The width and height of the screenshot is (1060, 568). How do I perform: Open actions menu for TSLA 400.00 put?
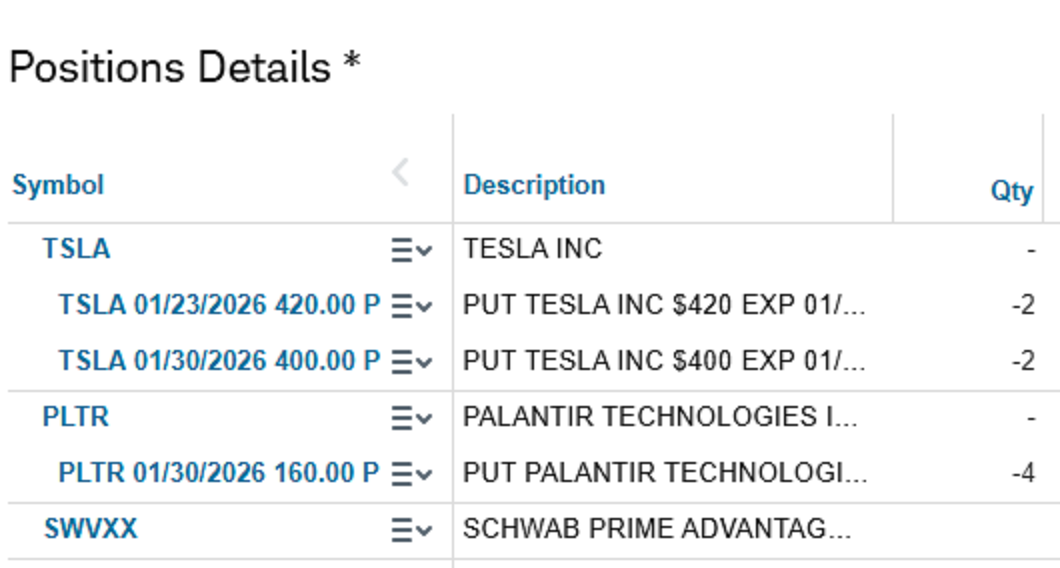[x=411, y=361]
